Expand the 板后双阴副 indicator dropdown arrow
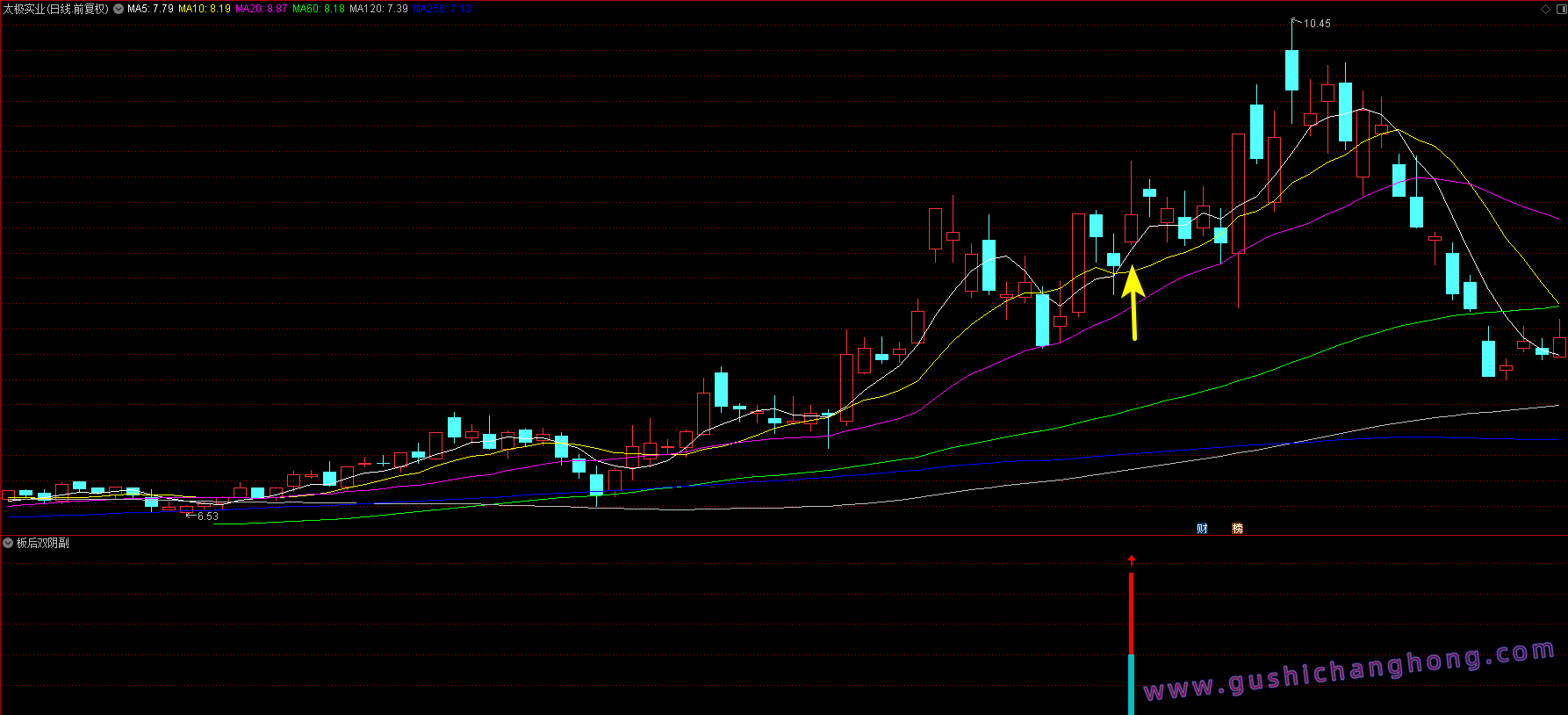This screenshot has height=715, width=1568. tap(8, 543)
